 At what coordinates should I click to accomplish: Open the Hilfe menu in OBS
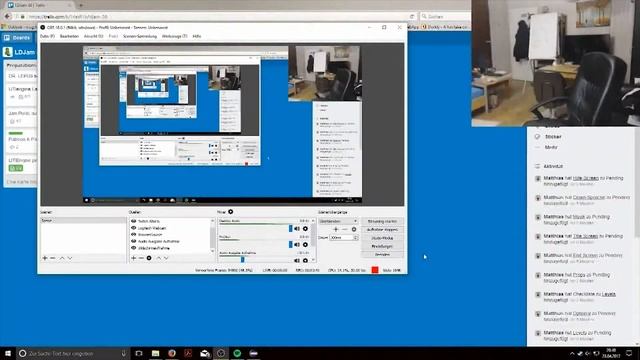point(197,36)
